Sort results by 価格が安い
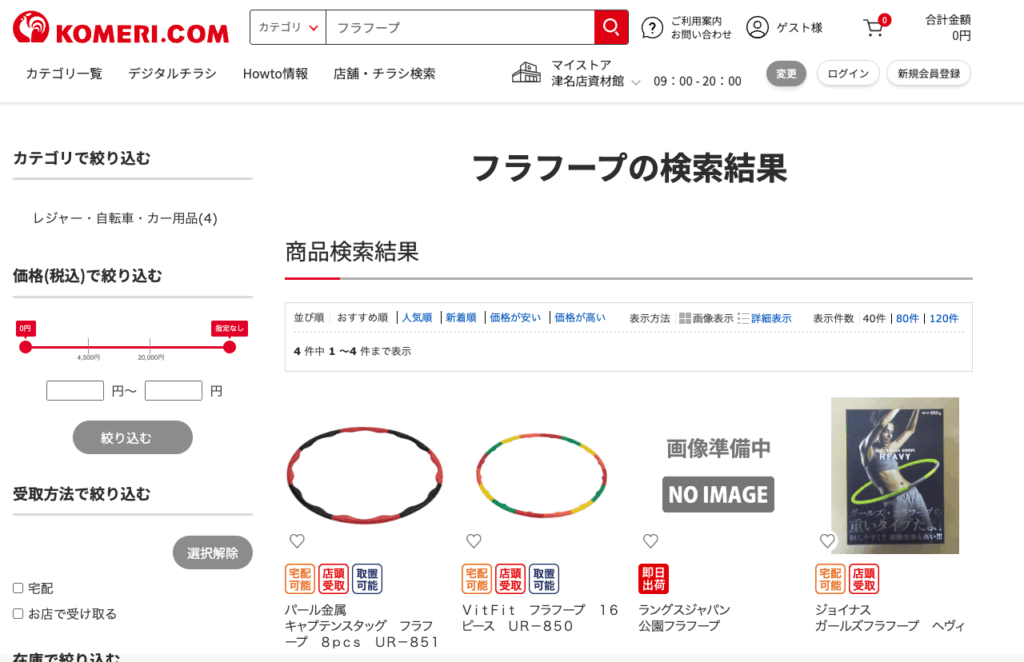1024x662 pixels. coord(515,318)
